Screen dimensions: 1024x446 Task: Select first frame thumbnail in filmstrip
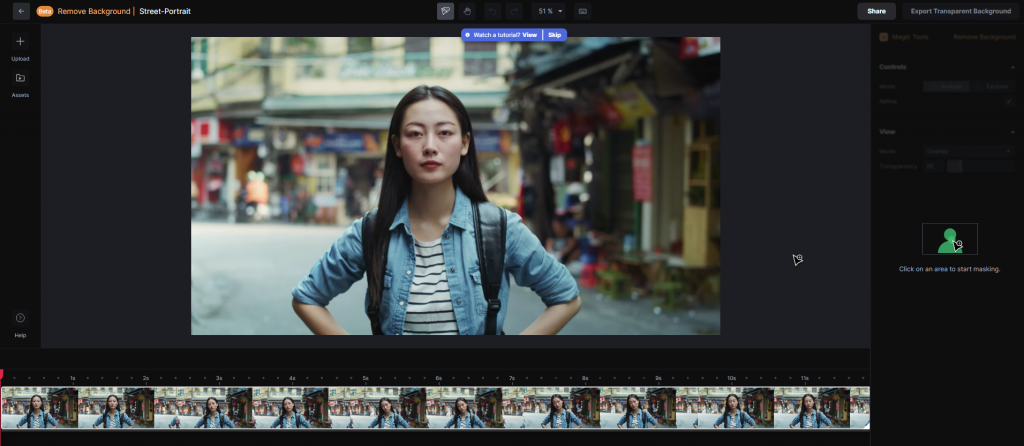[x=40, y=407]
